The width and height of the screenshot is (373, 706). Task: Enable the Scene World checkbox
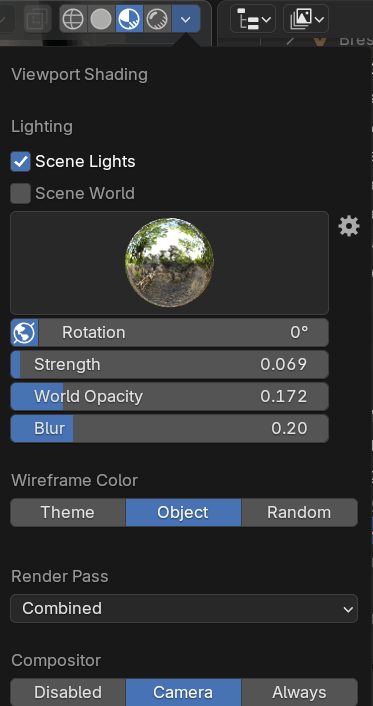pyautogui.click(x=21, y=194)
